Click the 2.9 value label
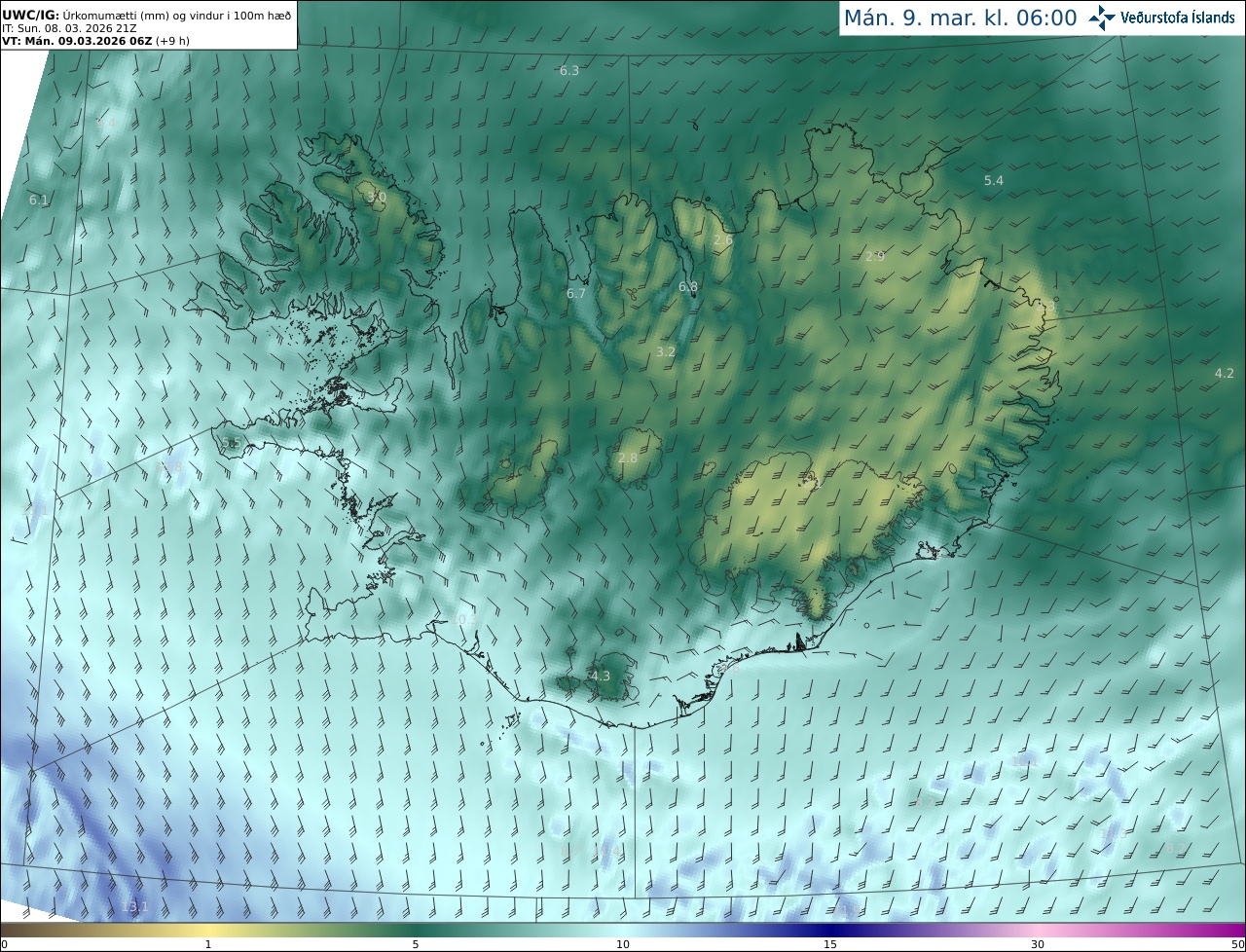 (875, 256)
